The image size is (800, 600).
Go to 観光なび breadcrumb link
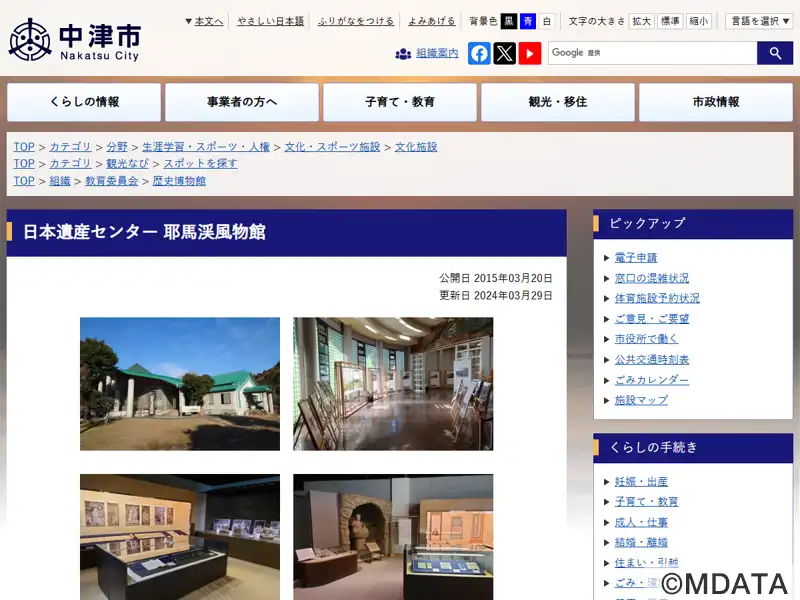[x=127, y=164]
